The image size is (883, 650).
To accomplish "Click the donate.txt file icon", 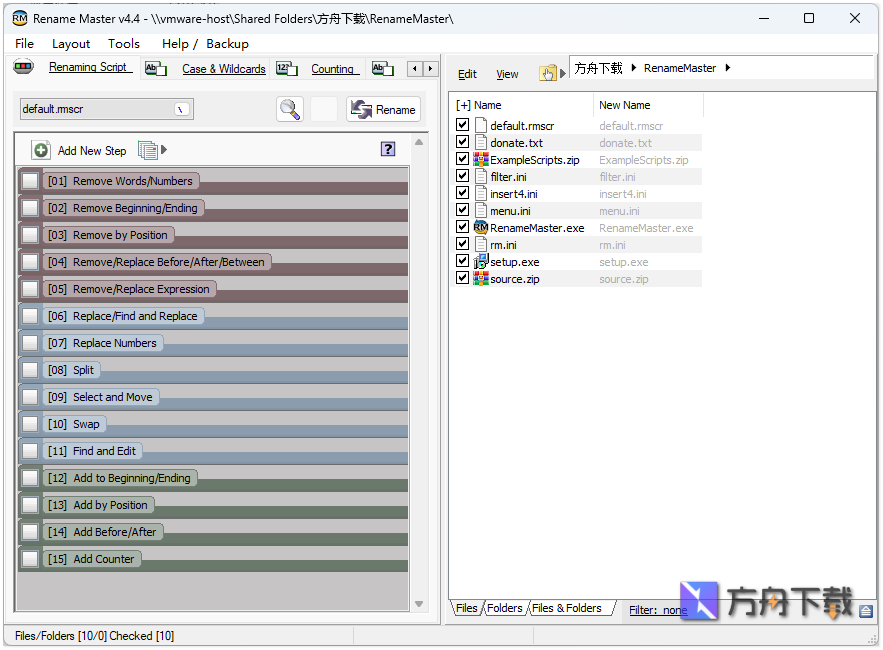I will pyautogui.click(x=481, y=142).
